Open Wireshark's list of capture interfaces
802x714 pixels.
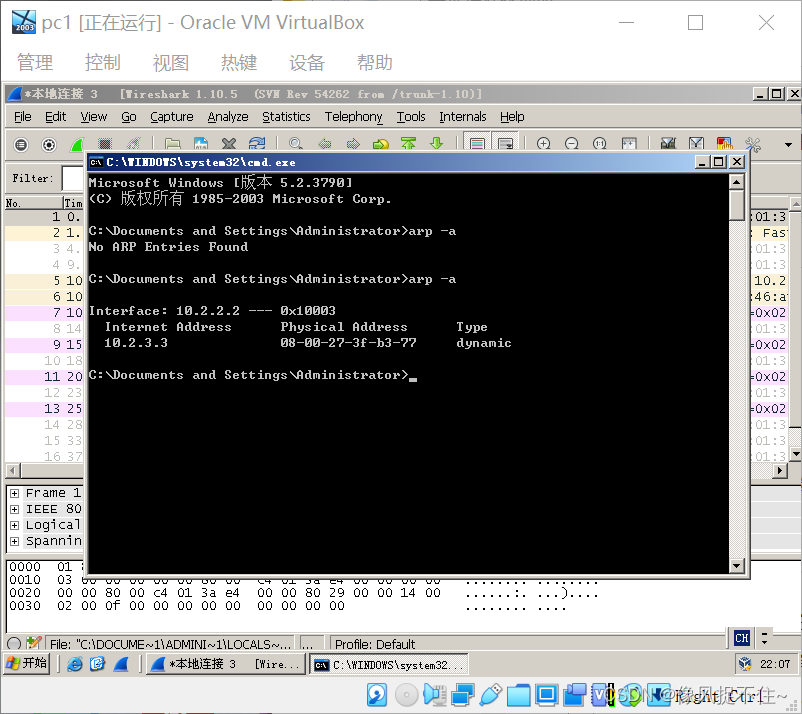(x=21, y=145)
